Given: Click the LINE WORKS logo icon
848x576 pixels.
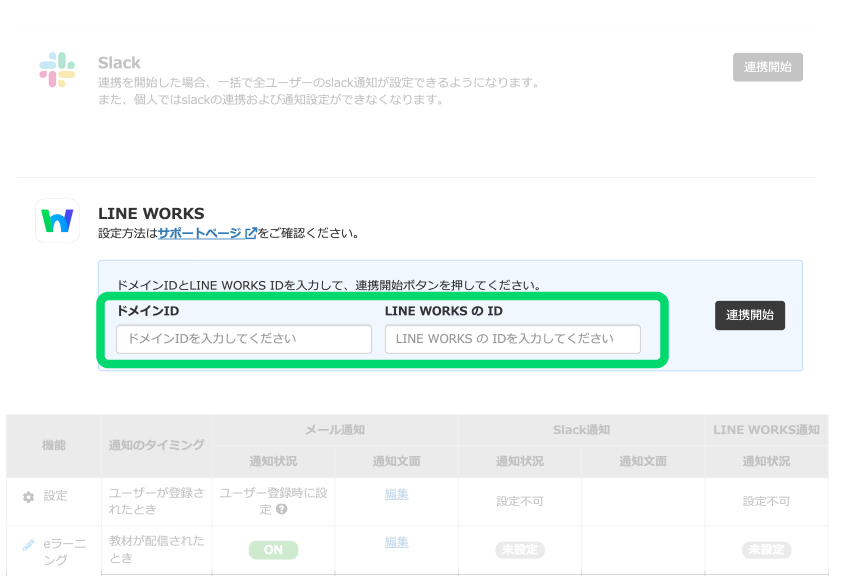Looking at the screenshot, I should 57,220.
